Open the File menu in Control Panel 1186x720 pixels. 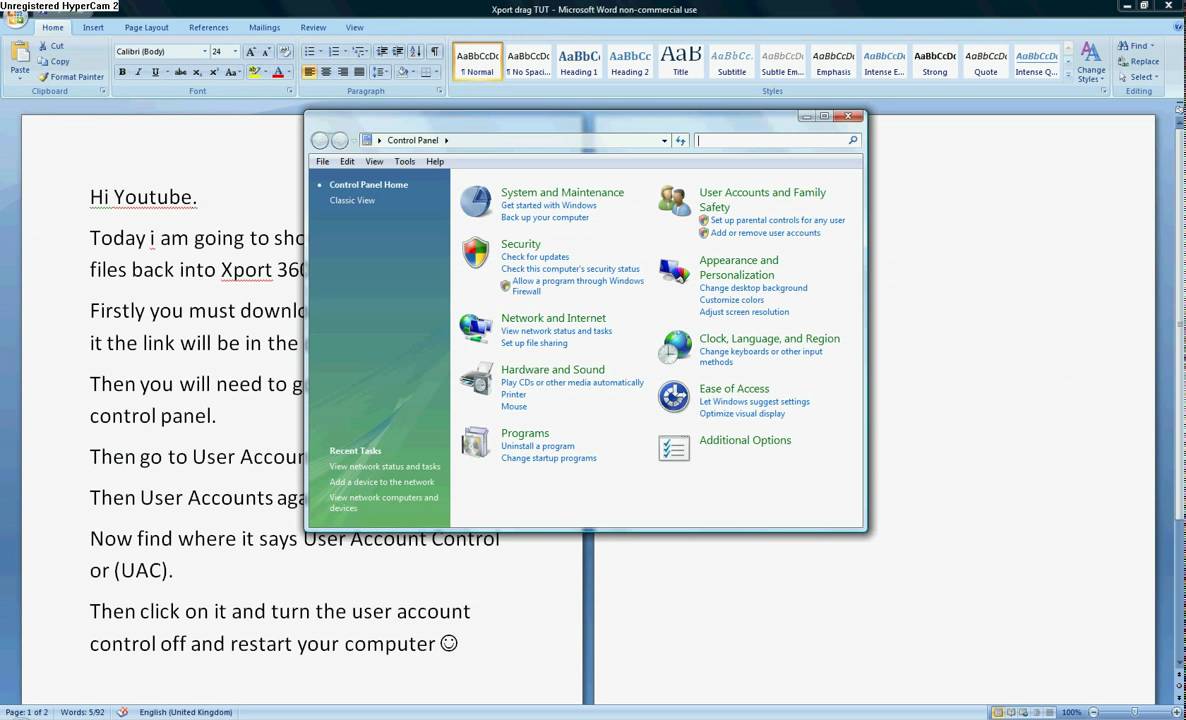[x=322, y=161]
